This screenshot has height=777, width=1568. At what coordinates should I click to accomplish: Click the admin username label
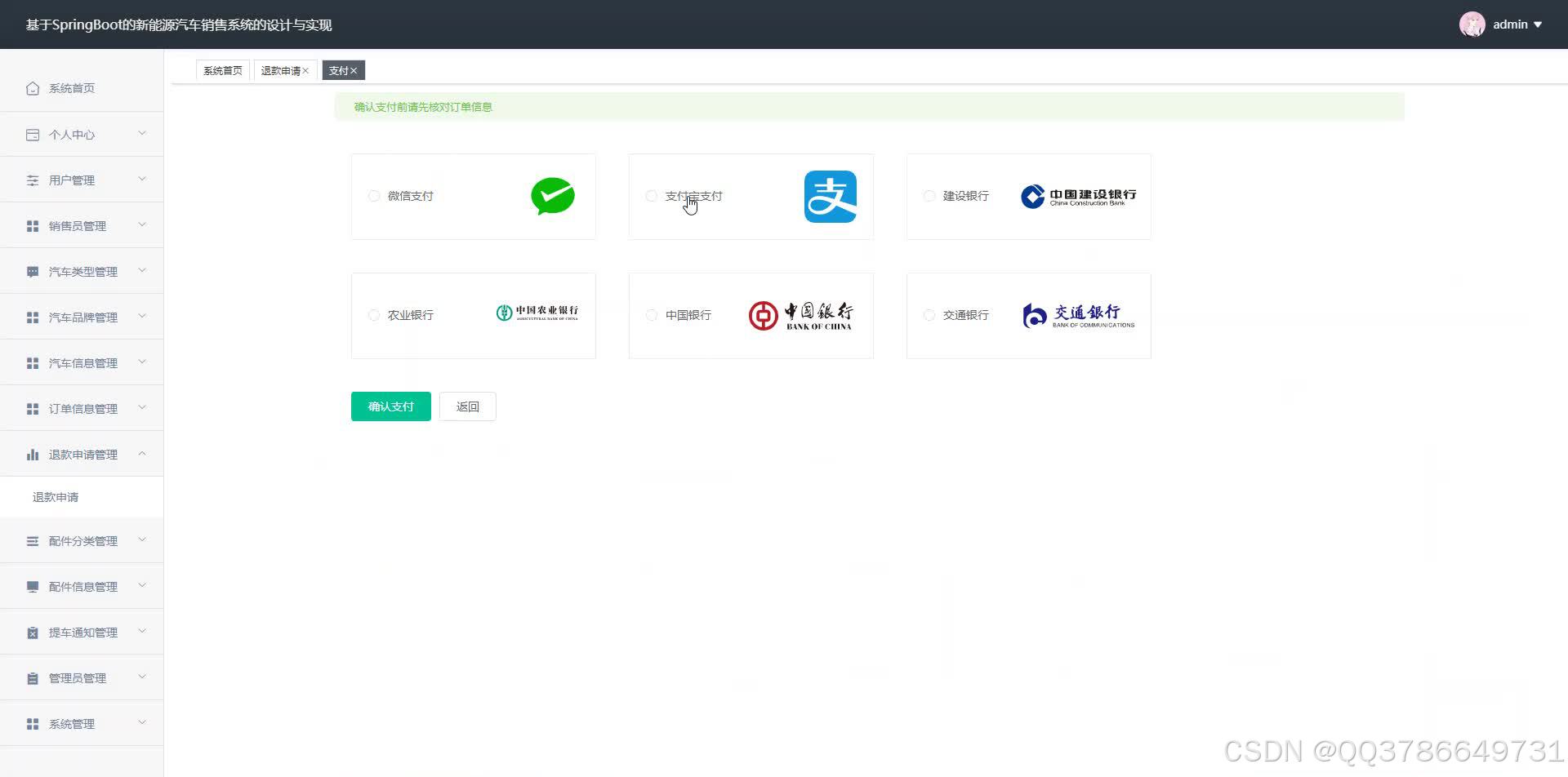point(1510,24)
